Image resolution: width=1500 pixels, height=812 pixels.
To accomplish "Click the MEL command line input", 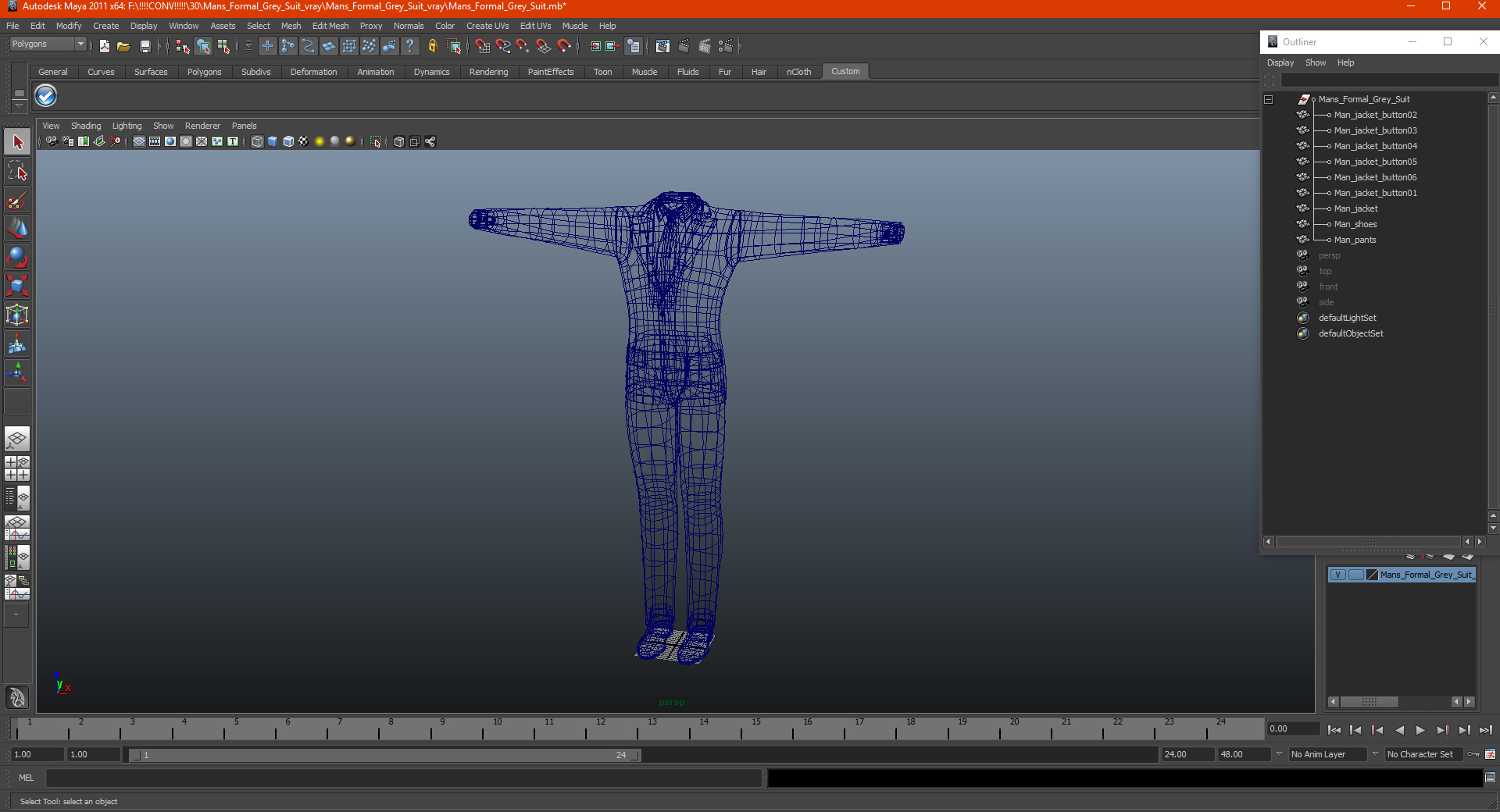I will 403,778.
